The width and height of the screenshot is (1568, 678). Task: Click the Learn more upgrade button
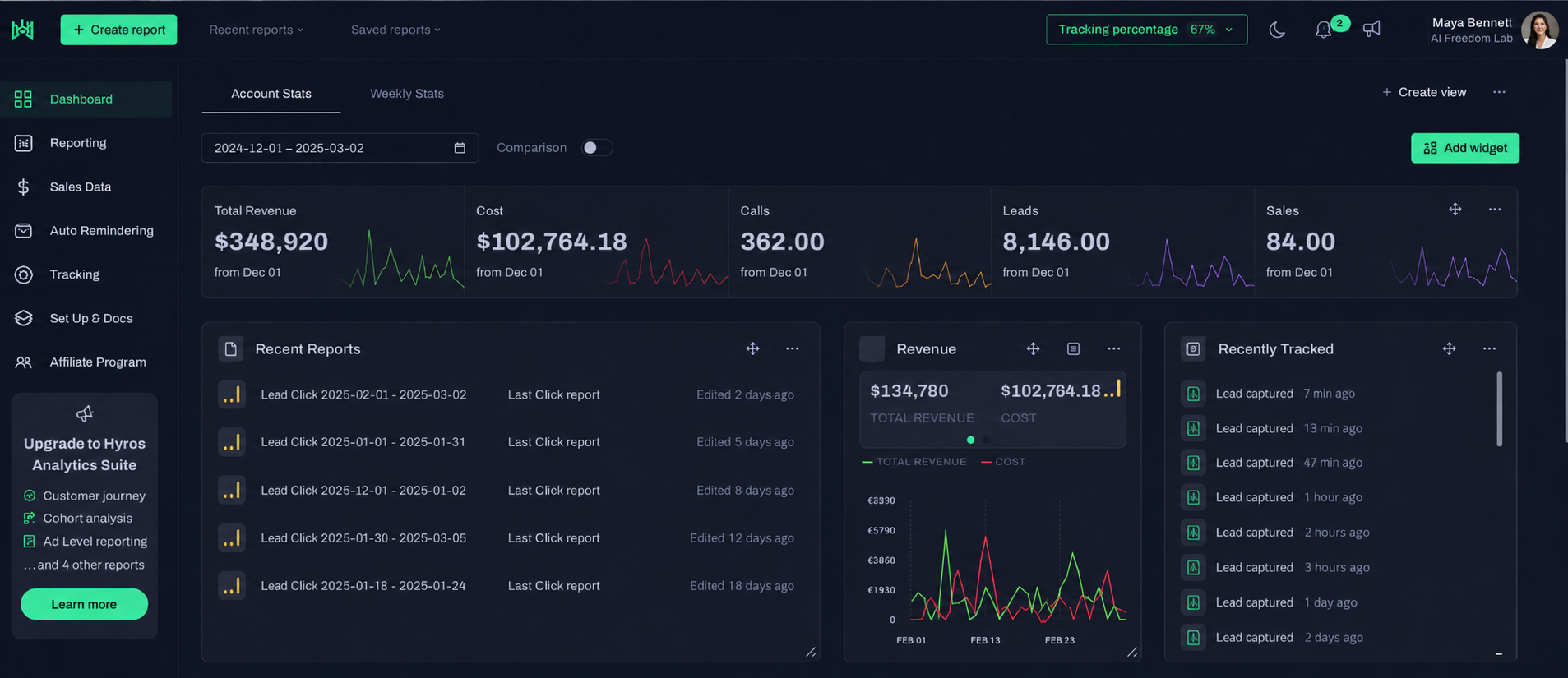[x=84, y=604]
